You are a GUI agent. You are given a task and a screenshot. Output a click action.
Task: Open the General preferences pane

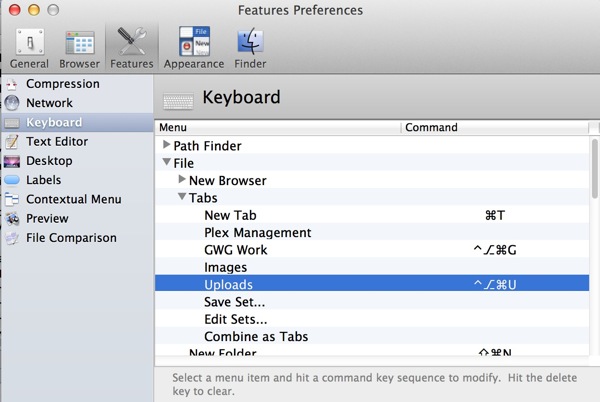pos(29,48)
